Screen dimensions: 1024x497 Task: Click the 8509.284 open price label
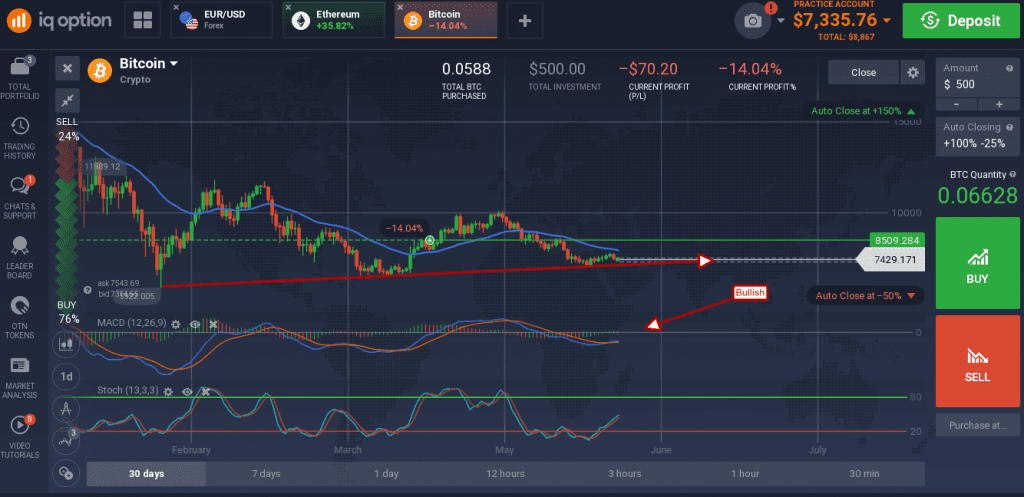[897, 240]
